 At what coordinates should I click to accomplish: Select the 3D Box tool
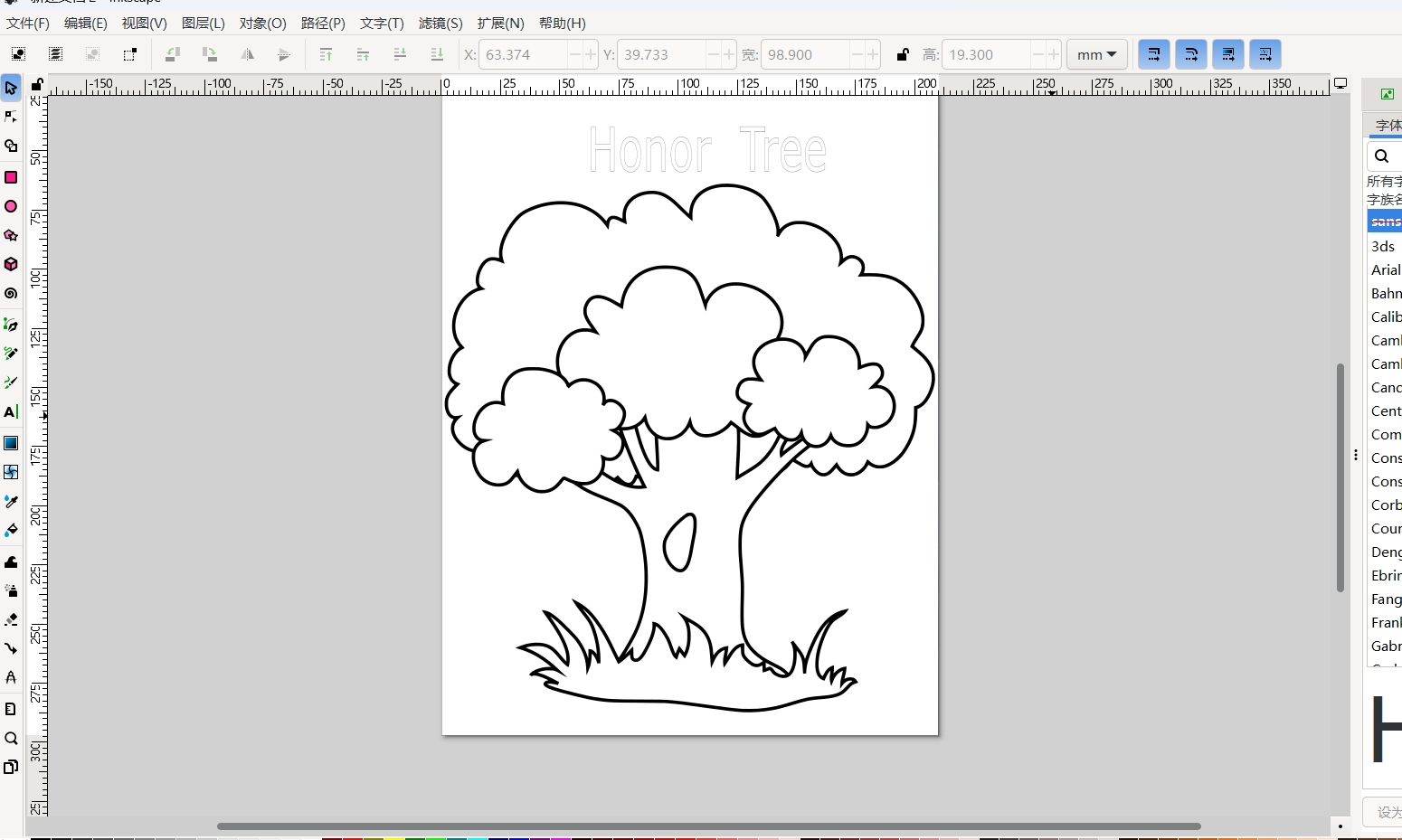11,264
